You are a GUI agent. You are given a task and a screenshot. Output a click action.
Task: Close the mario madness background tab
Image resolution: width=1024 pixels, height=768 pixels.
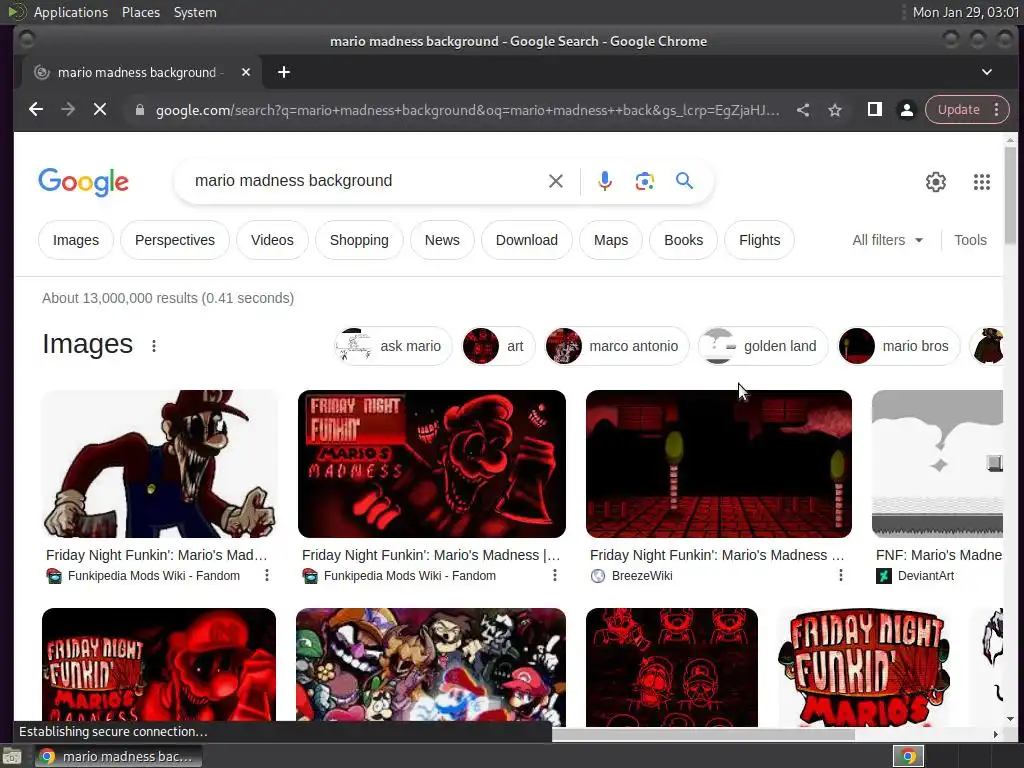point(246,72)
